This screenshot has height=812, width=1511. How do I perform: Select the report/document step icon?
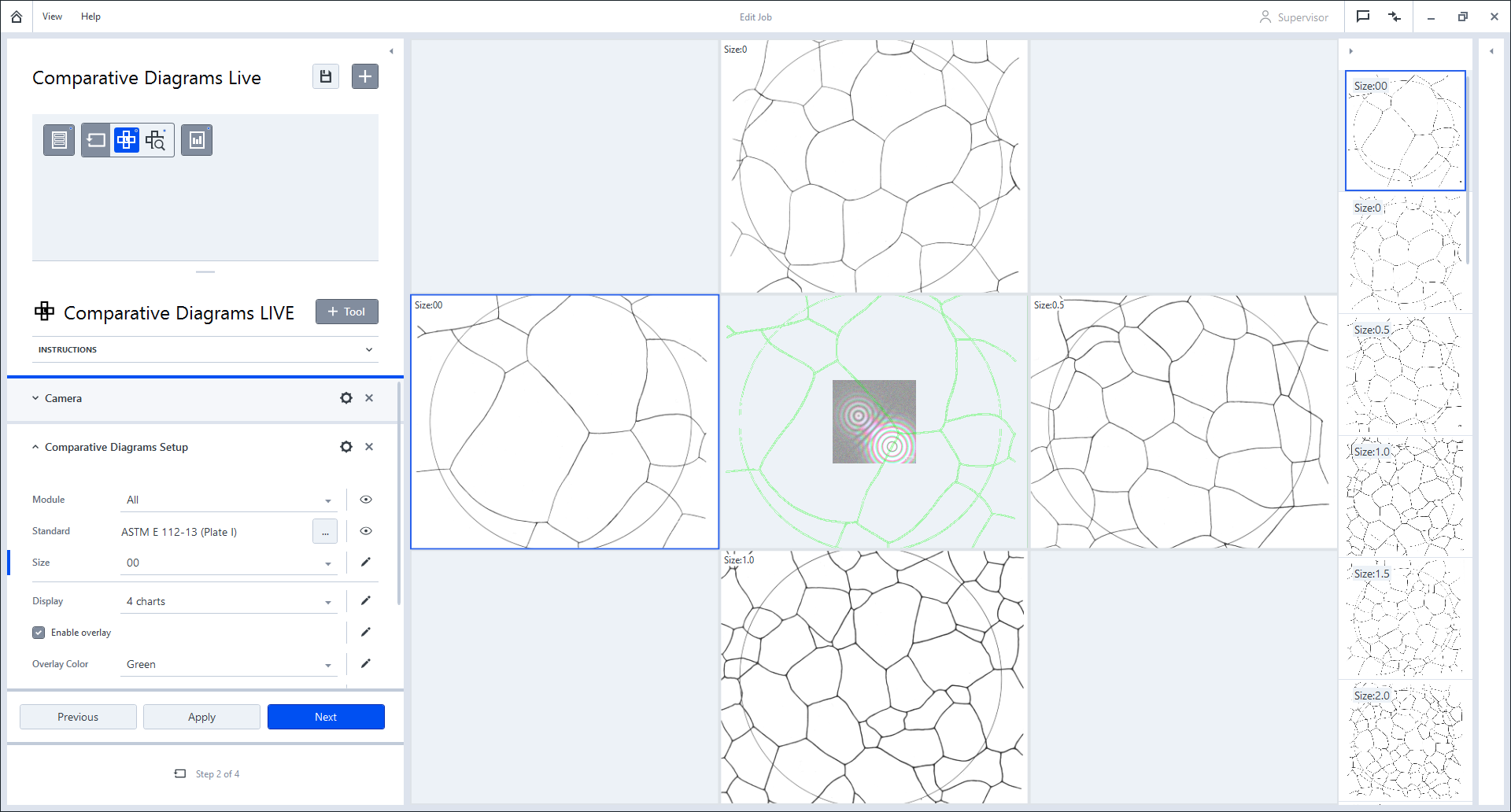[58, 139]
